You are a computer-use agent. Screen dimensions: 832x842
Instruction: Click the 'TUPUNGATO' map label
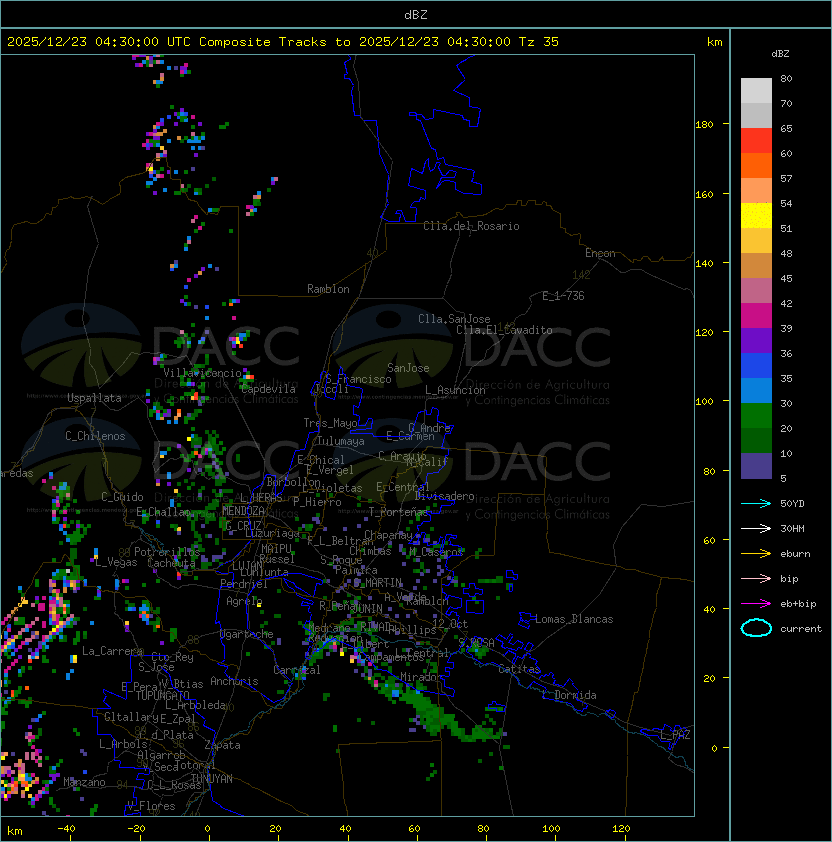tap(162, 696)
